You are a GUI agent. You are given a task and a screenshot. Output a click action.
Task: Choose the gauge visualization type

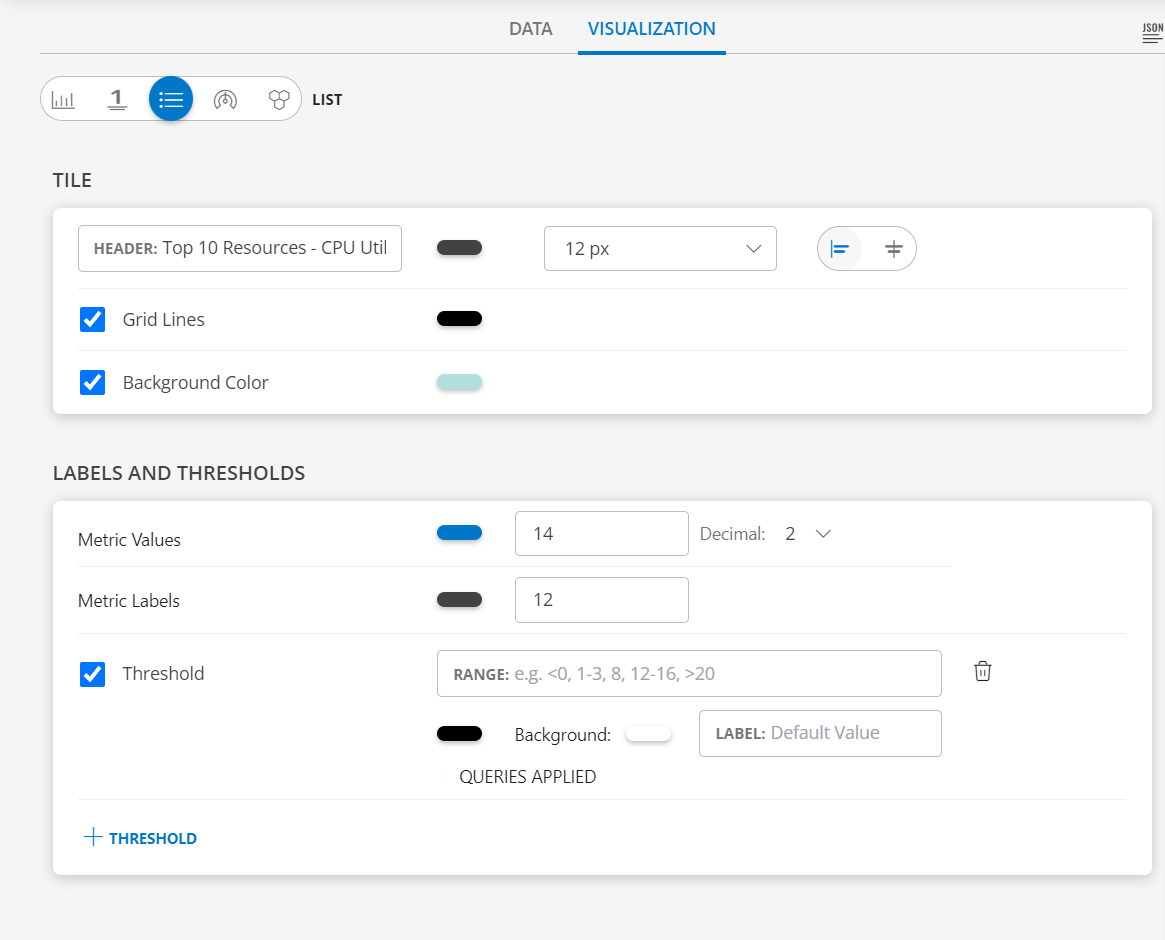point(225,99)
